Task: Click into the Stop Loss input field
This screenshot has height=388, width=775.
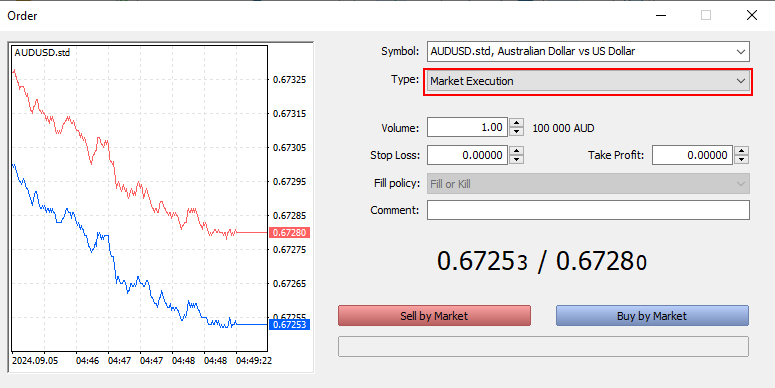Action: click(x=467, y=155)
